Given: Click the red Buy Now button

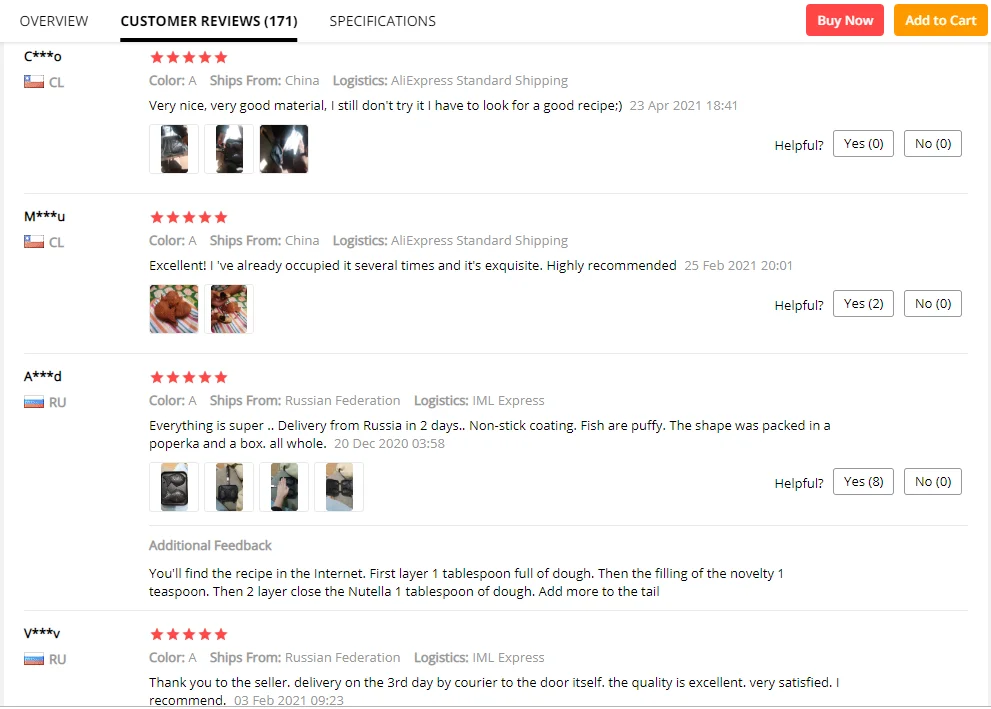Looking at the screenshot, I should pos(844,20).
